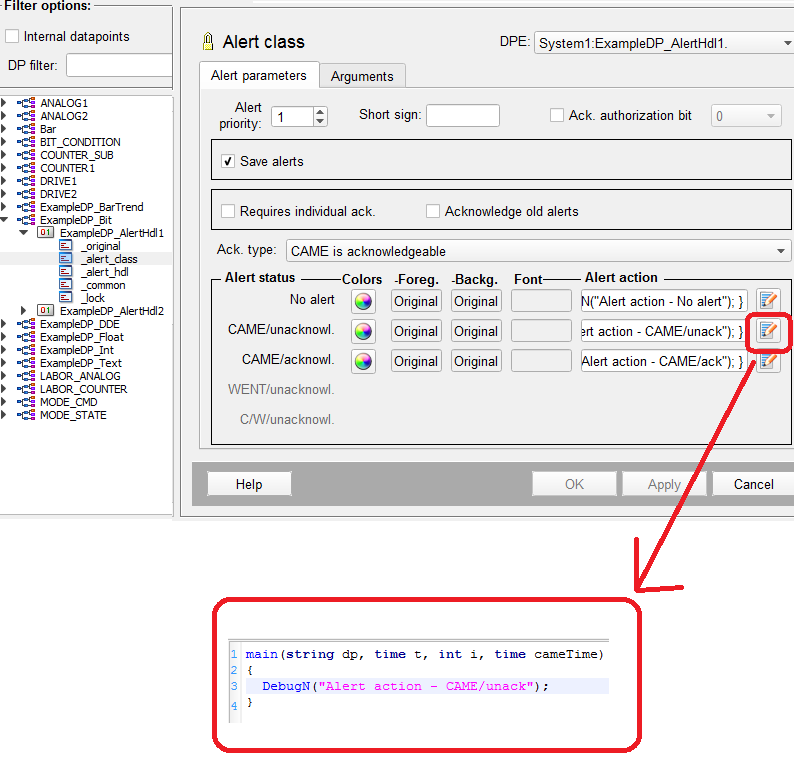794x758 pixels.
Task: Open script editor for CAME/acknowl. action
Action: tap(767, 361)
